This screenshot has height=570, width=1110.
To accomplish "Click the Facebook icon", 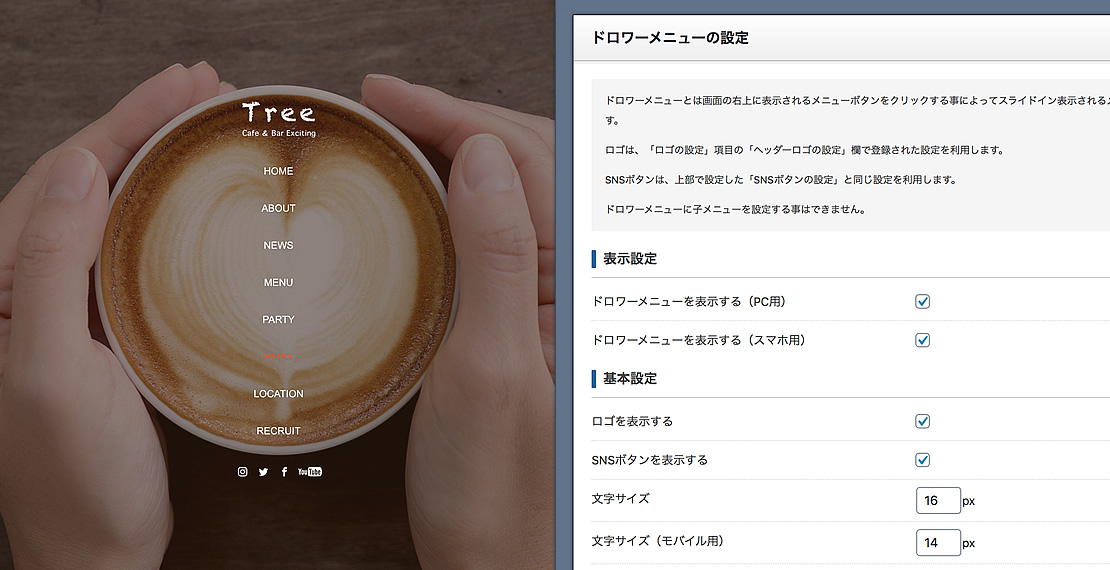I will (x=284, y=472).
